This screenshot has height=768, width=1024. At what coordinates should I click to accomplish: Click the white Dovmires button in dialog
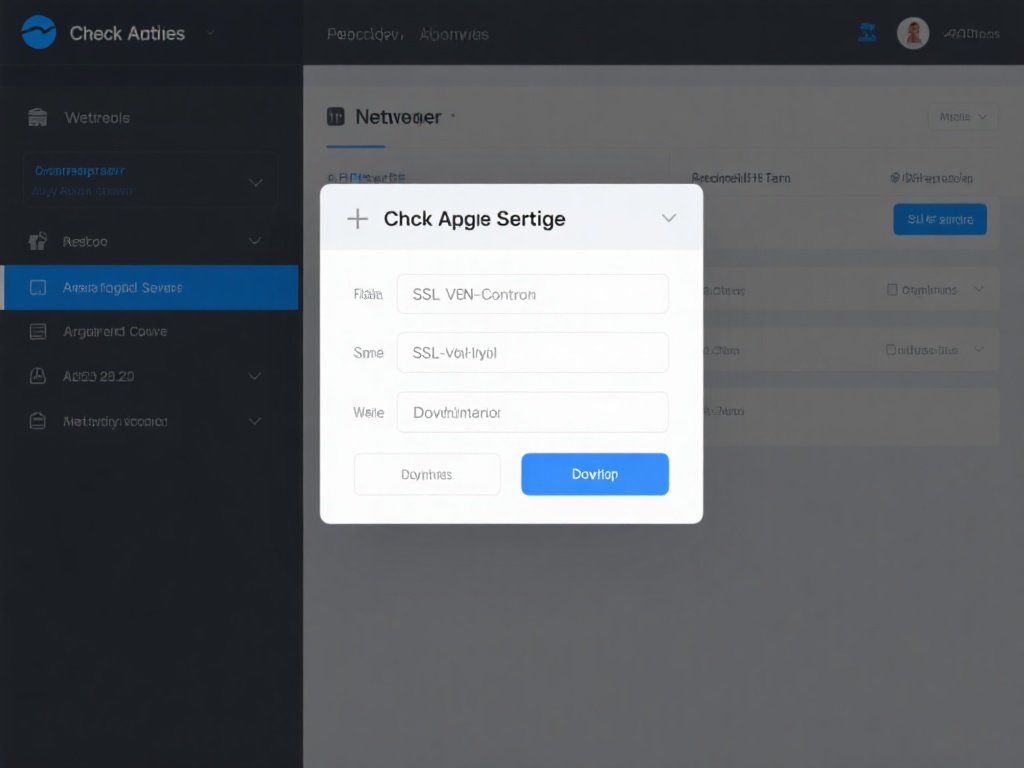[x=427, y=474]
